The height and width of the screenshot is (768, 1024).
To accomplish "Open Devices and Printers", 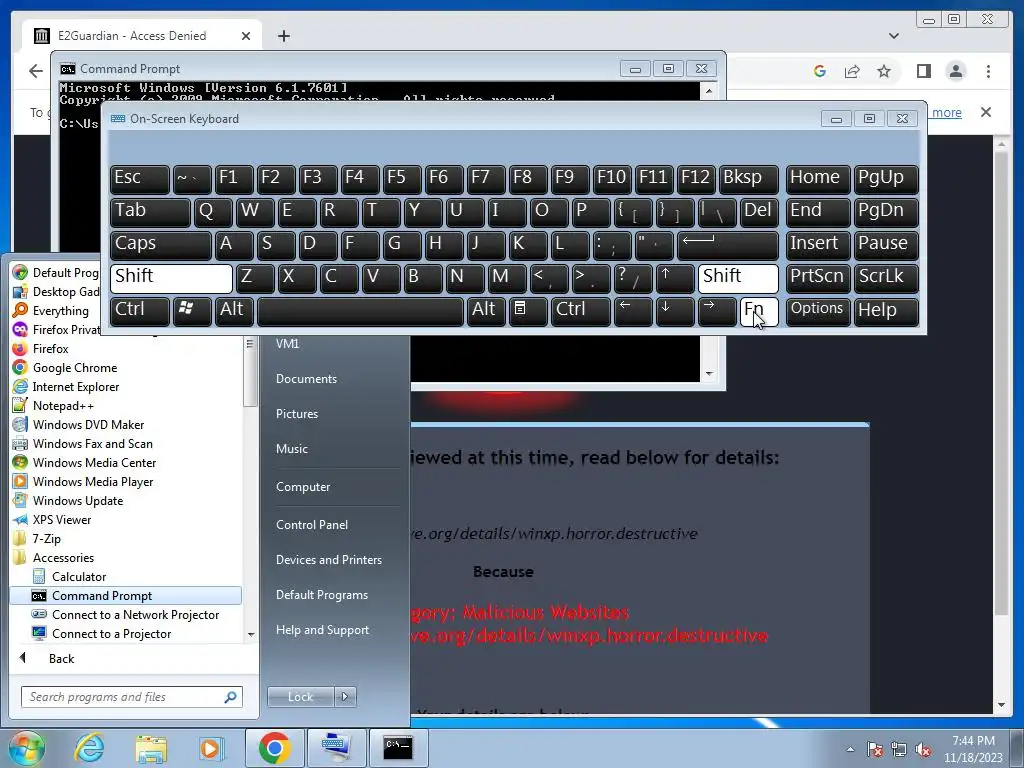I will (x=328, y=560).
